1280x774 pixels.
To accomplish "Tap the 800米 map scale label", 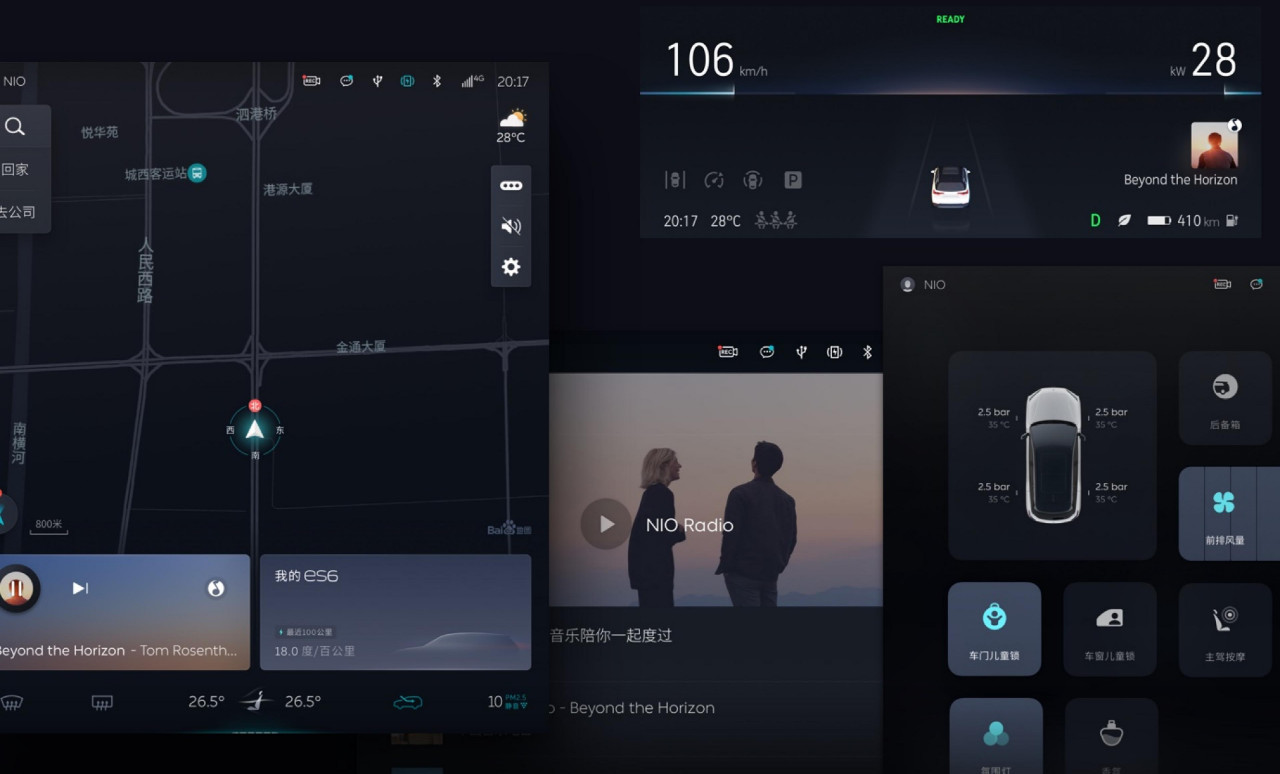I will (x=48, y=526).
